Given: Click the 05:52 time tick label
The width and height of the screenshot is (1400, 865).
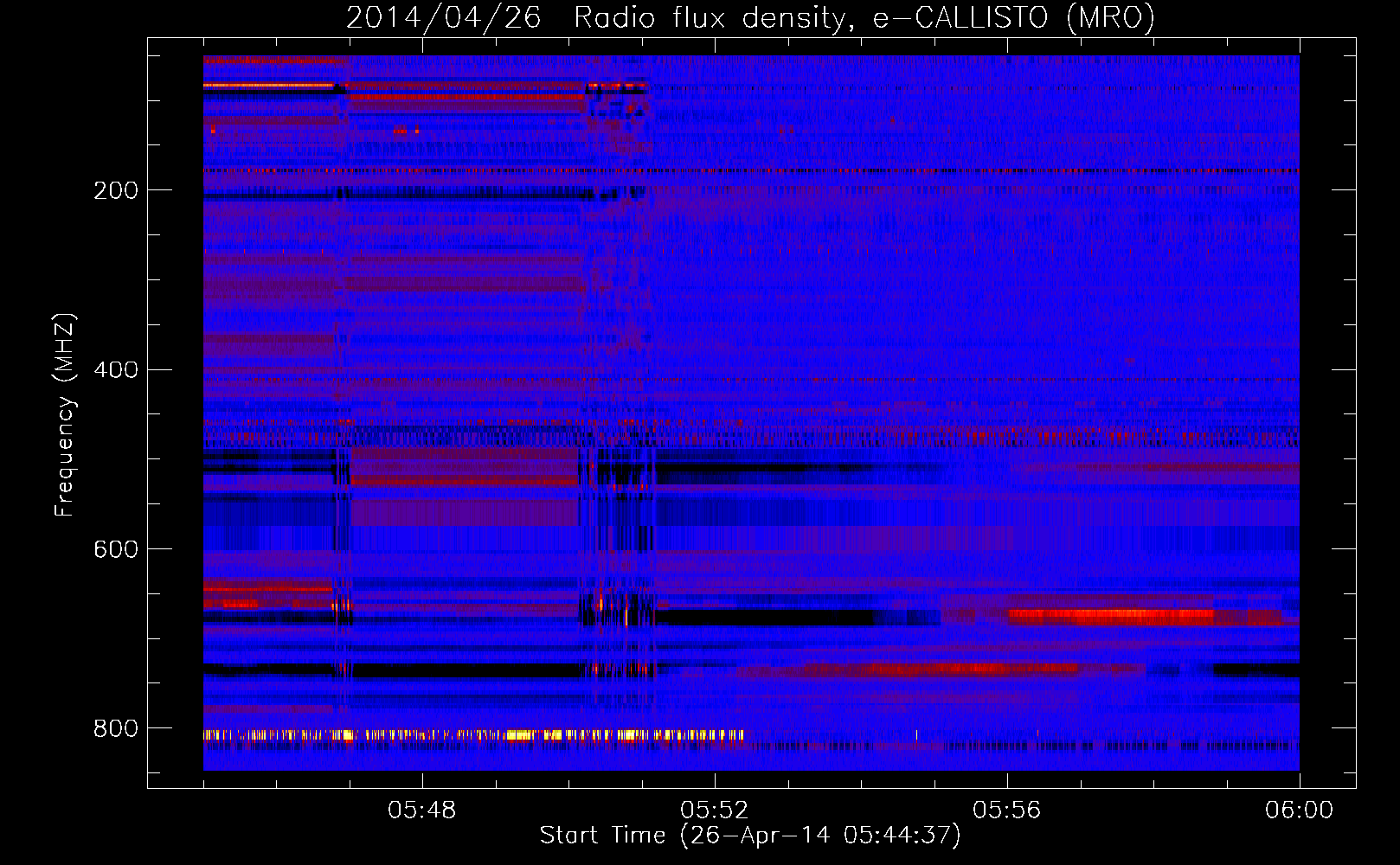Looking at the screenshot, I should (715, 811).
